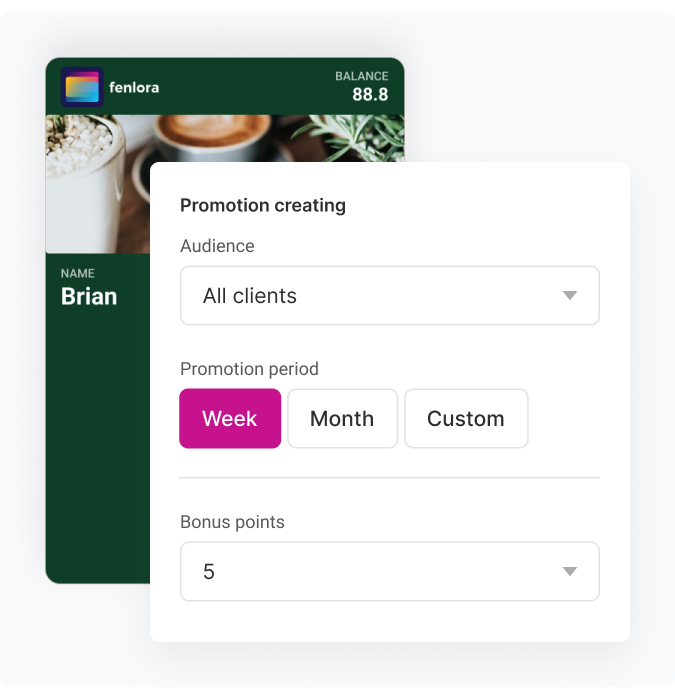Click the Bonus points field label

point(232,522)
